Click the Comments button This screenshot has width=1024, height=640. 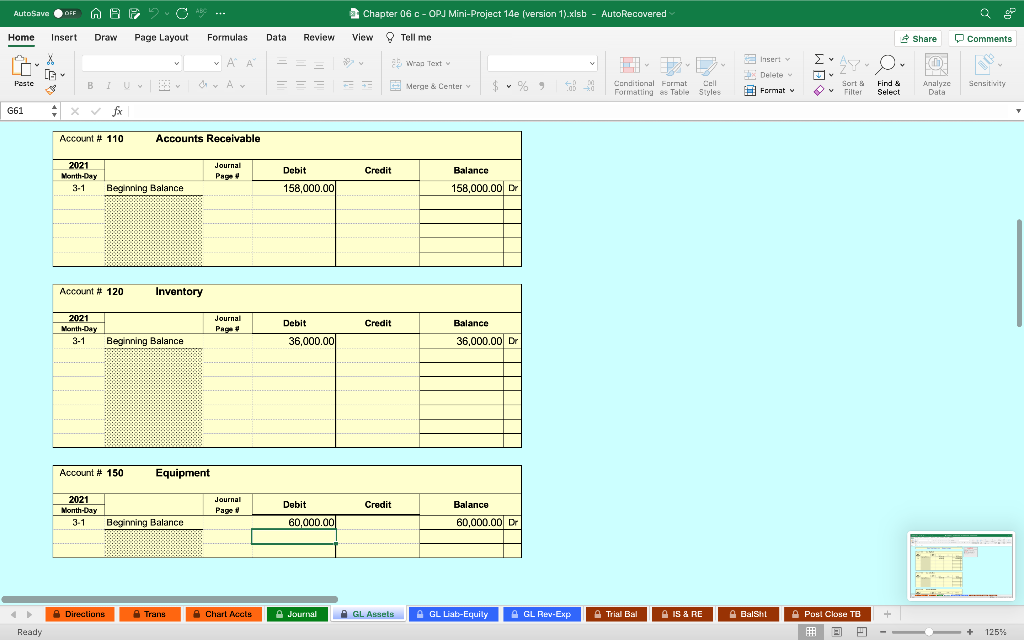click(982, 37)
